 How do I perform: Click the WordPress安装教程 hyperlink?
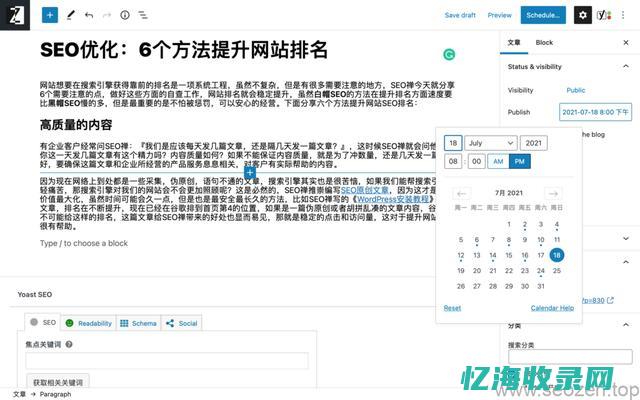click(x=393, y=199)
